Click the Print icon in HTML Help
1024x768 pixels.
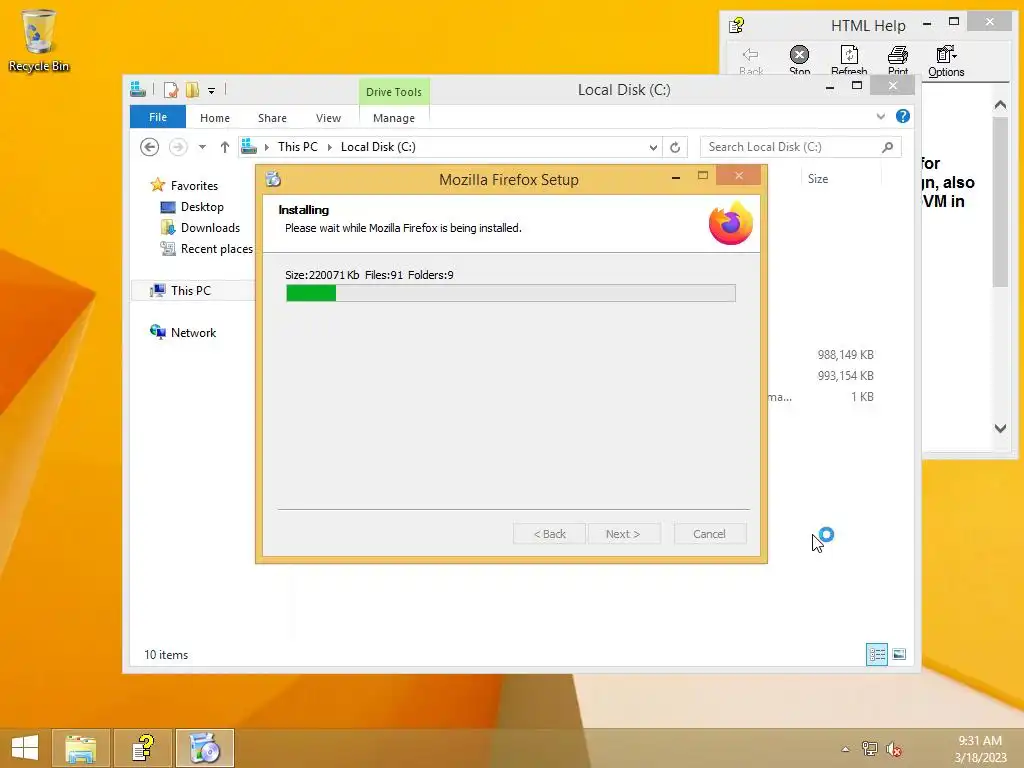point(898,60)
